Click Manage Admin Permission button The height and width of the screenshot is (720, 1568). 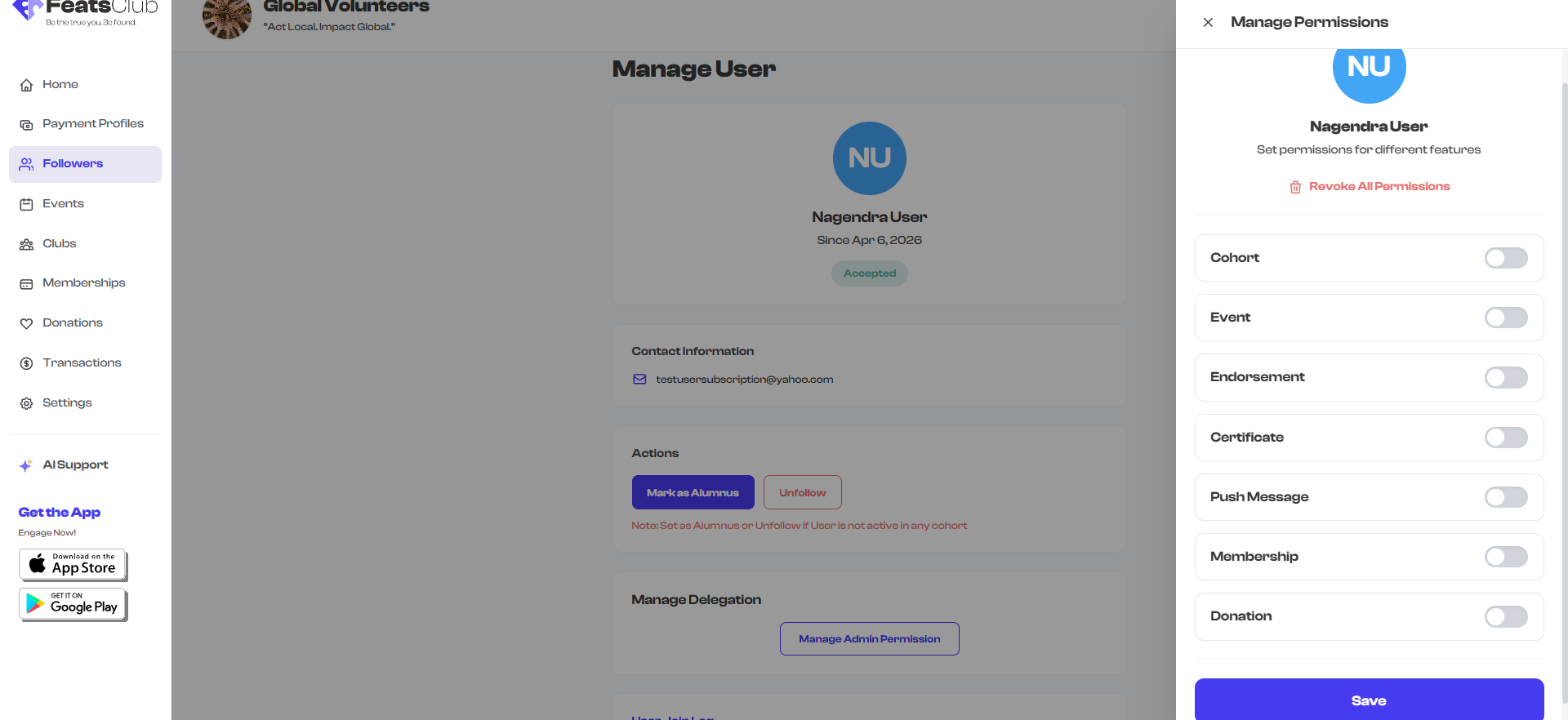click(x=869, y=639)
